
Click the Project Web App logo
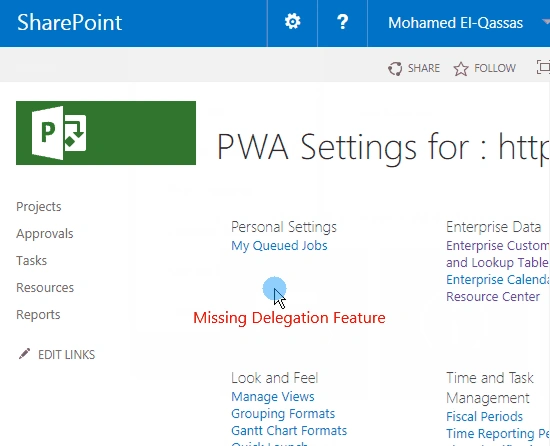click(x=106, y=133)
